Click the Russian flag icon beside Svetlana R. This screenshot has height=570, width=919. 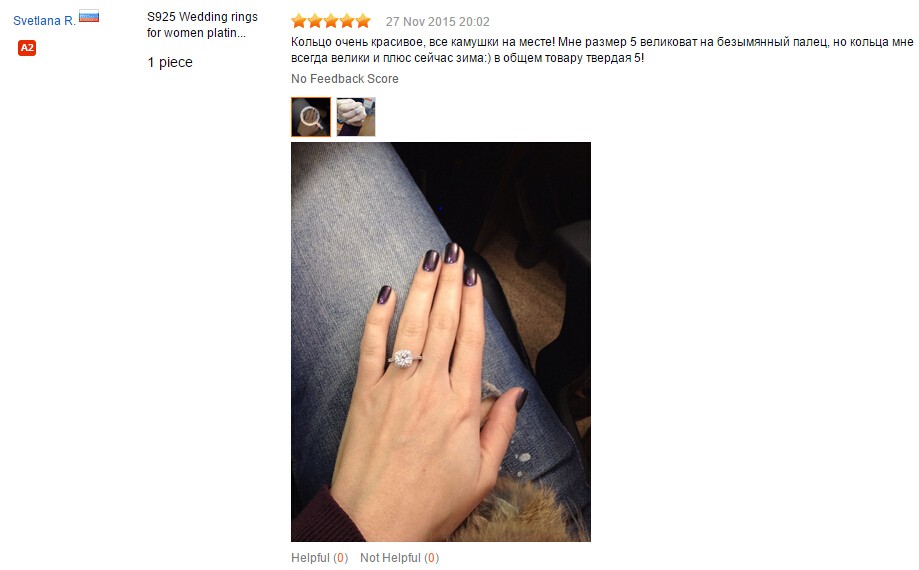coord(89,16)
